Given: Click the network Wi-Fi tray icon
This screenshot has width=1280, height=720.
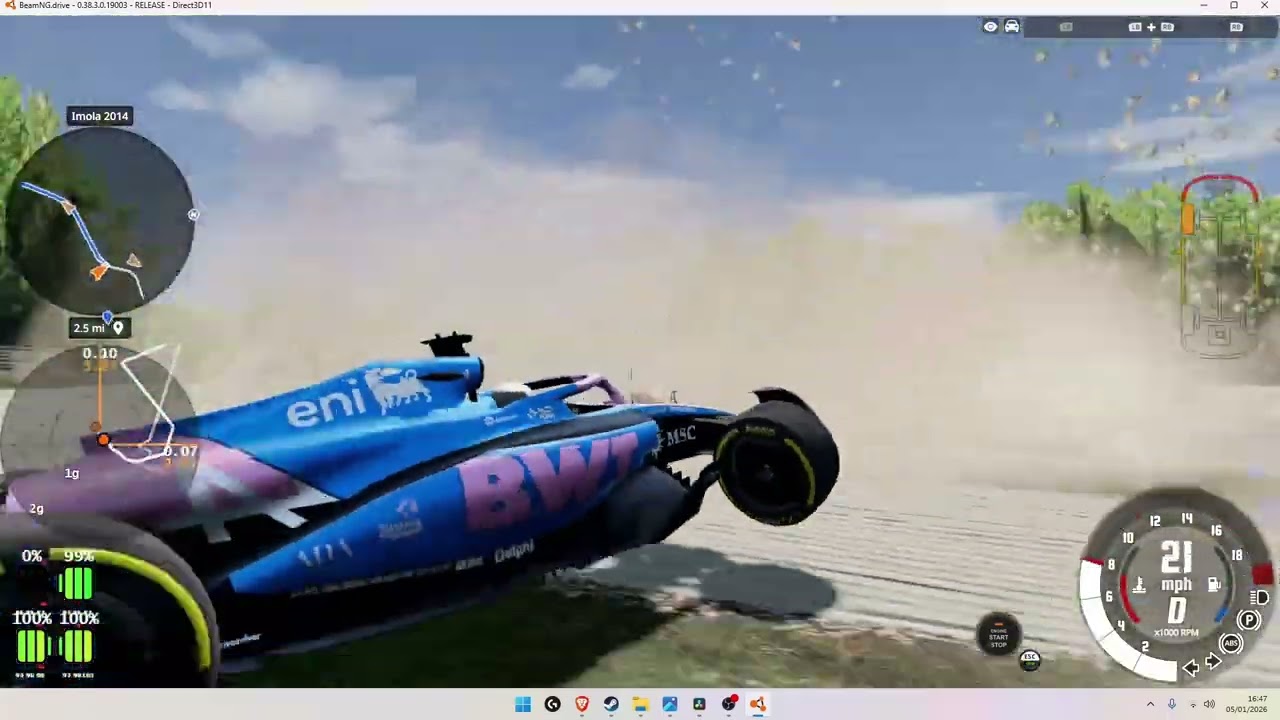Looking at the screenshot, I should pos(1193,705).
